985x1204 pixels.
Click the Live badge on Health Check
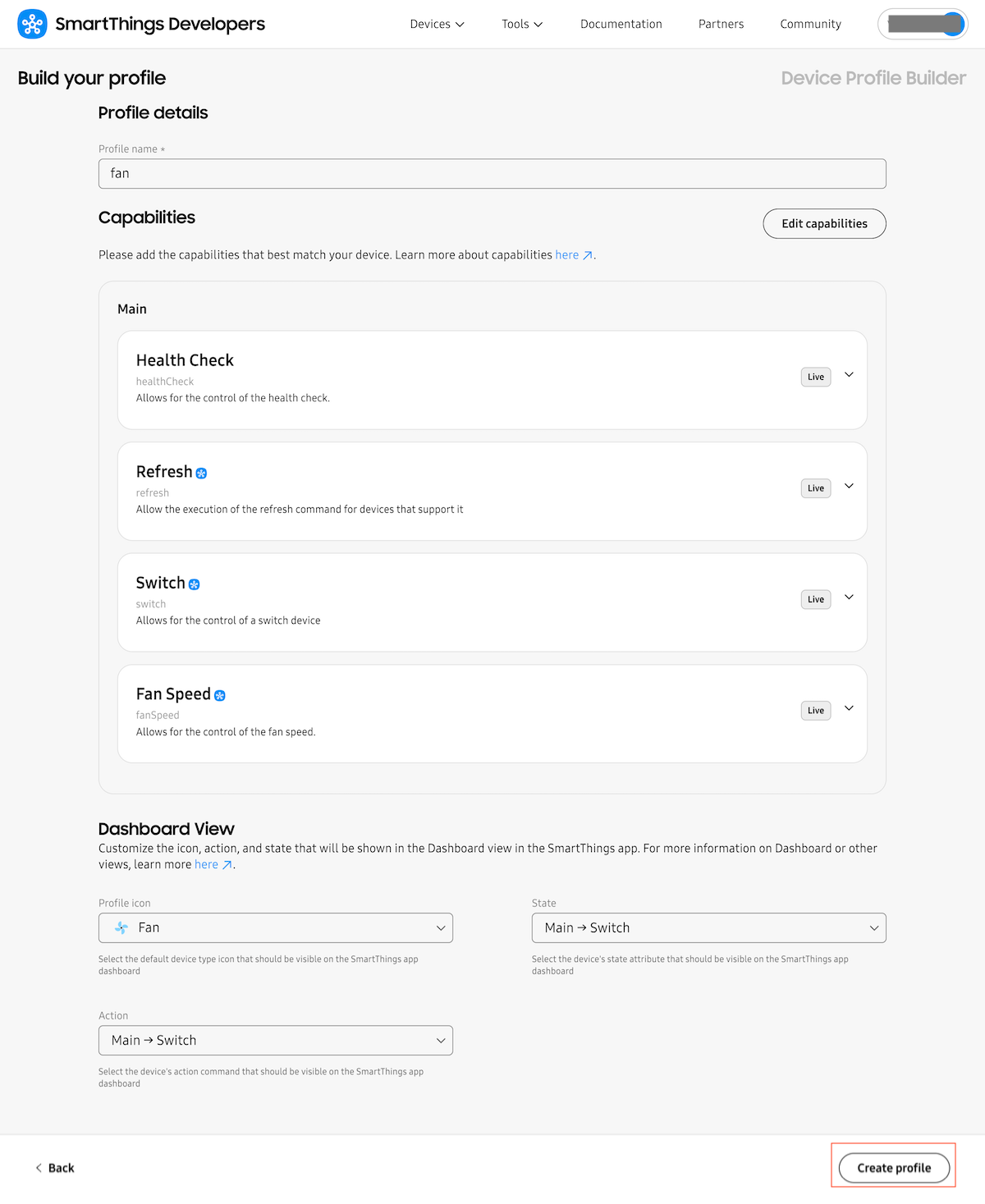(816, 377)
